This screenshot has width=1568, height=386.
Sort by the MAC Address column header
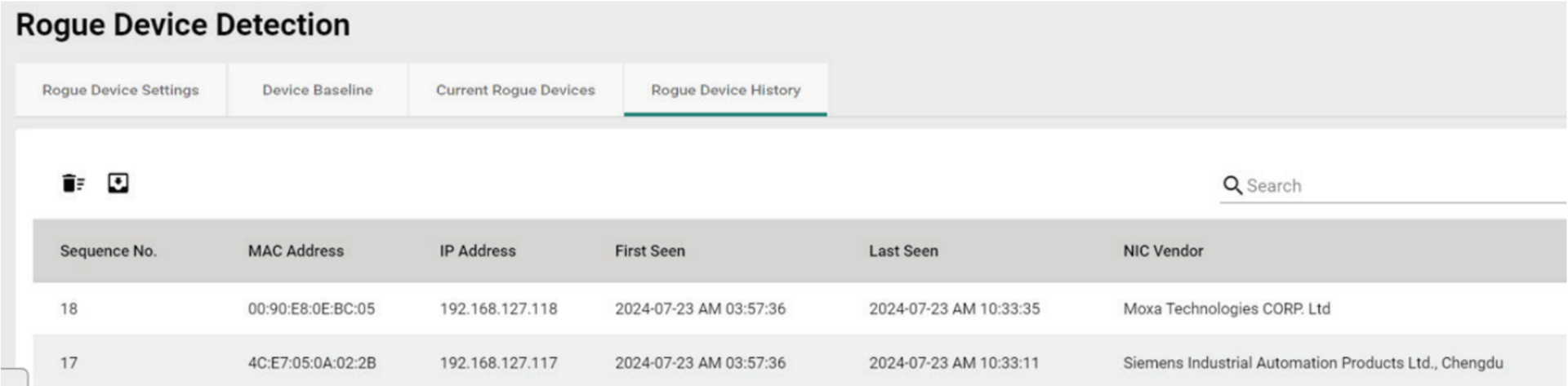[296, 251]
